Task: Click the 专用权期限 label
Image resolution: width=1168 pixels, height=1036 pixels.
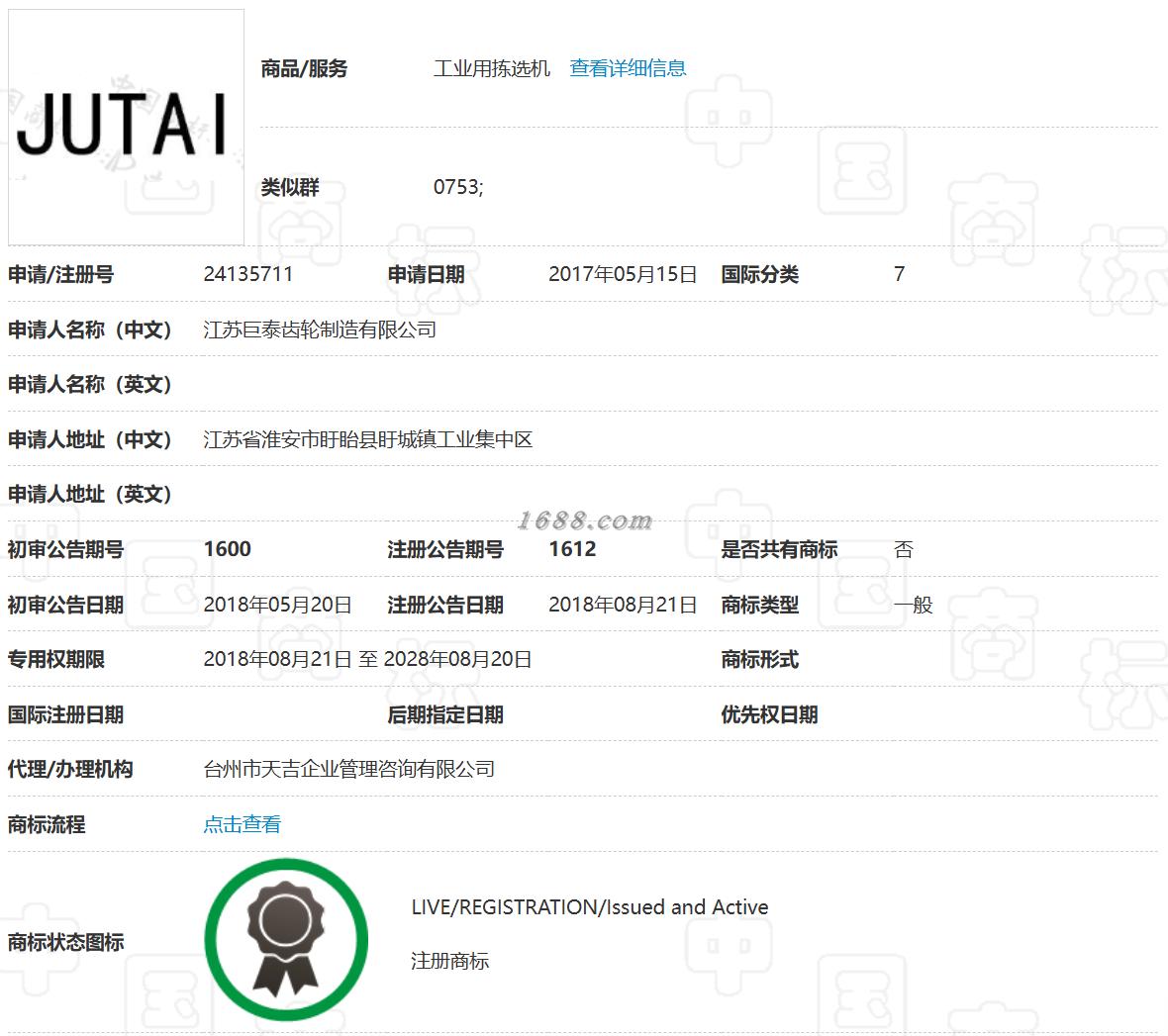Action: 55,659
